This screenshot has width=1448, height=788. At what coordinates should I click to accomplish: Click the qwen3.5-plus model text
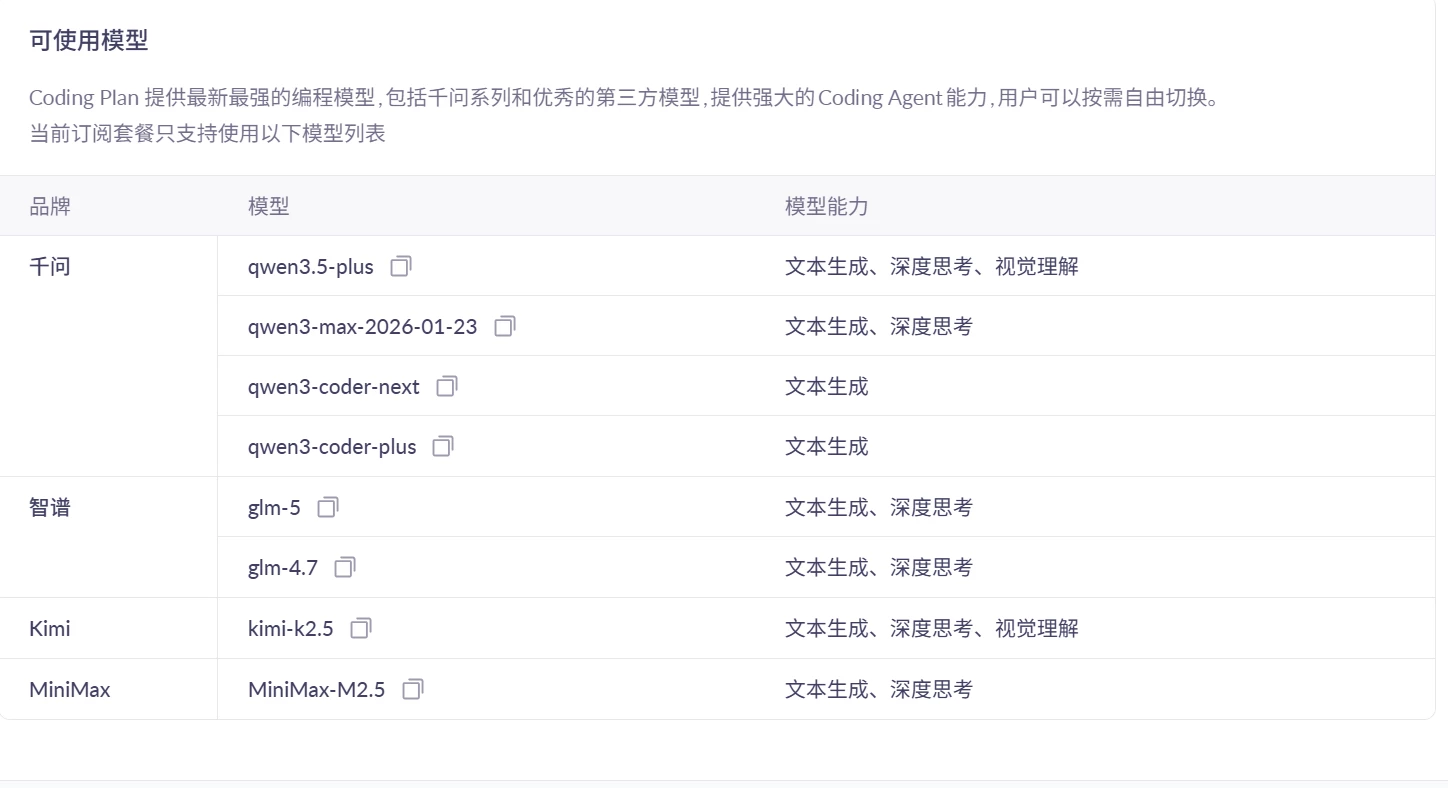coord(310,267)
